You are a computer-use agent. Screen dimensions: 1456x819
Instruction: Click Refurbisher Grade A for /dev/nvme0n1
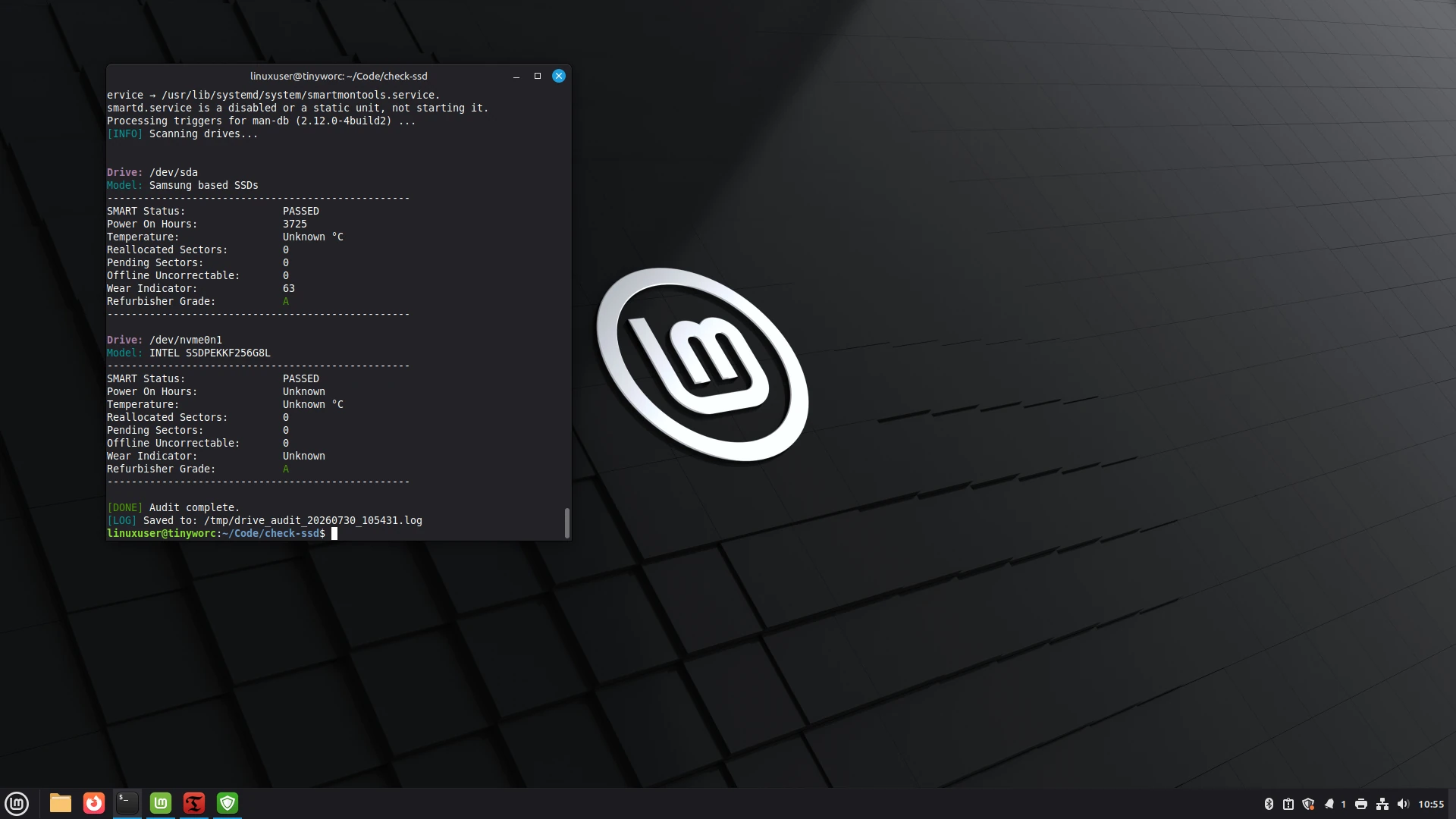coord(286,469)
